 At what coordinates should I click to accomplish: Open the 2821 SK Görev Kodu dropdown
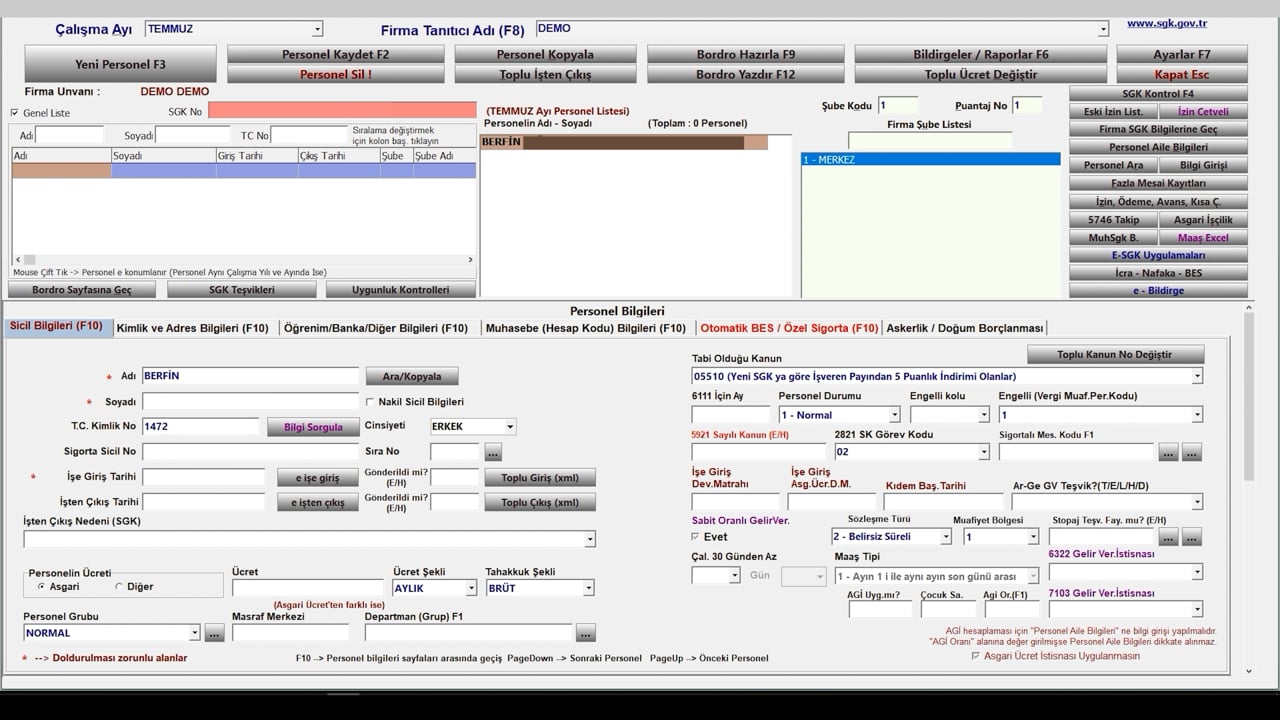click(x=985, y=452)
